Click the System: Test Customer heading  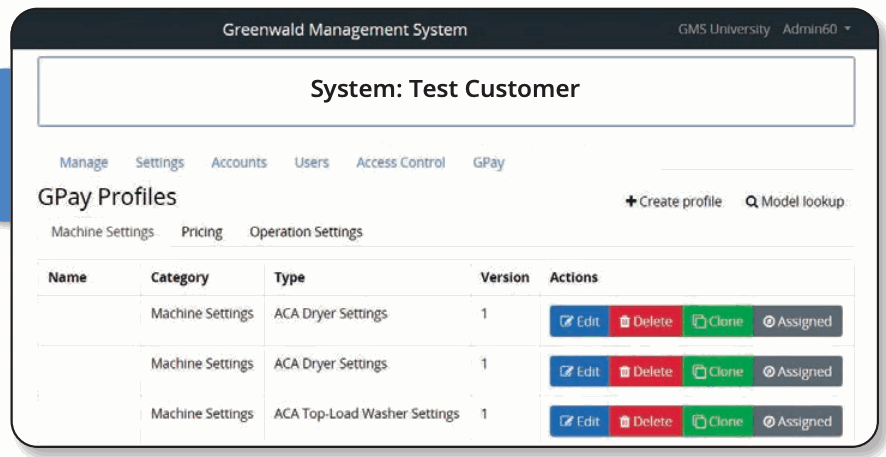[x=445, y=89]
